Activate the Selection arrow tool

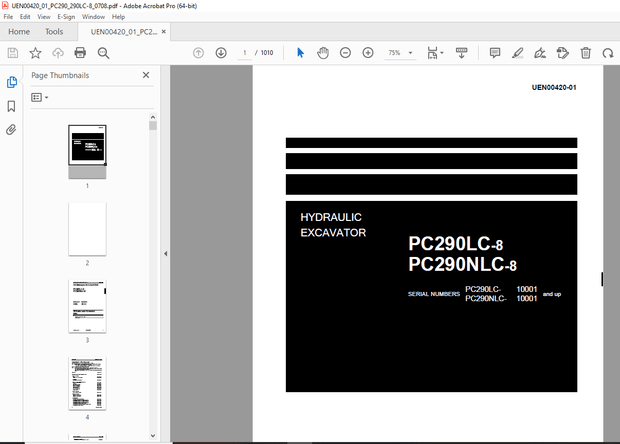coord(301,53)
